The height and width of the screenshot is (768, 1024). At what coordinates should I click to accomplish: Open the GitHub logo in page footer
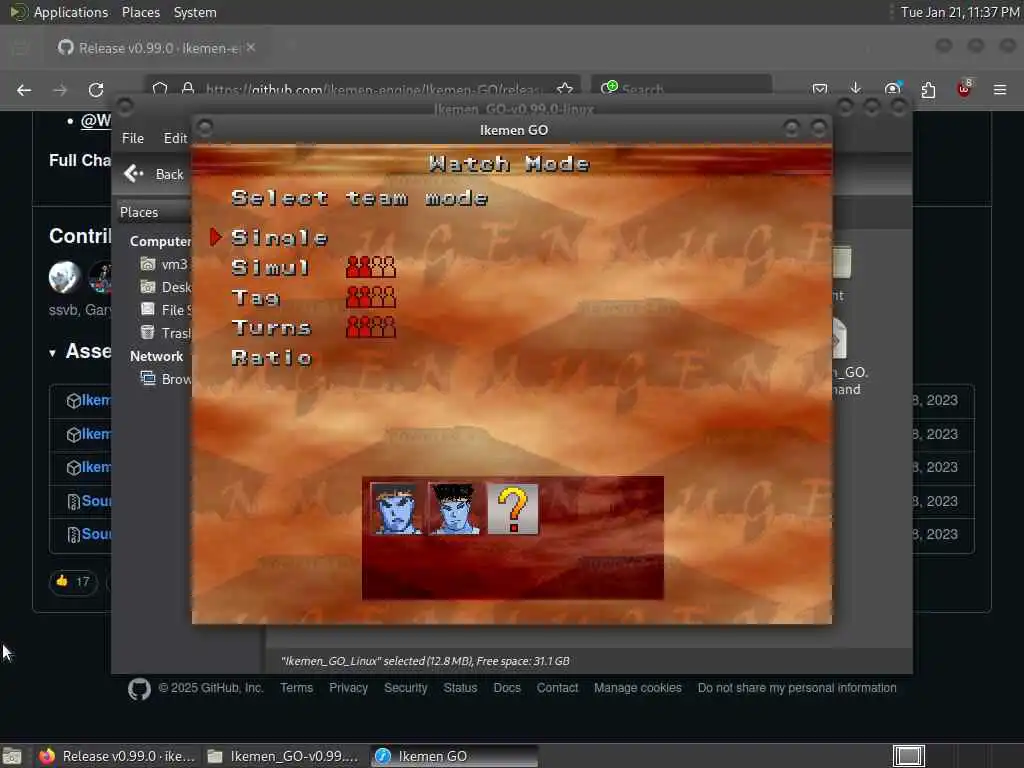pos(139,689)
